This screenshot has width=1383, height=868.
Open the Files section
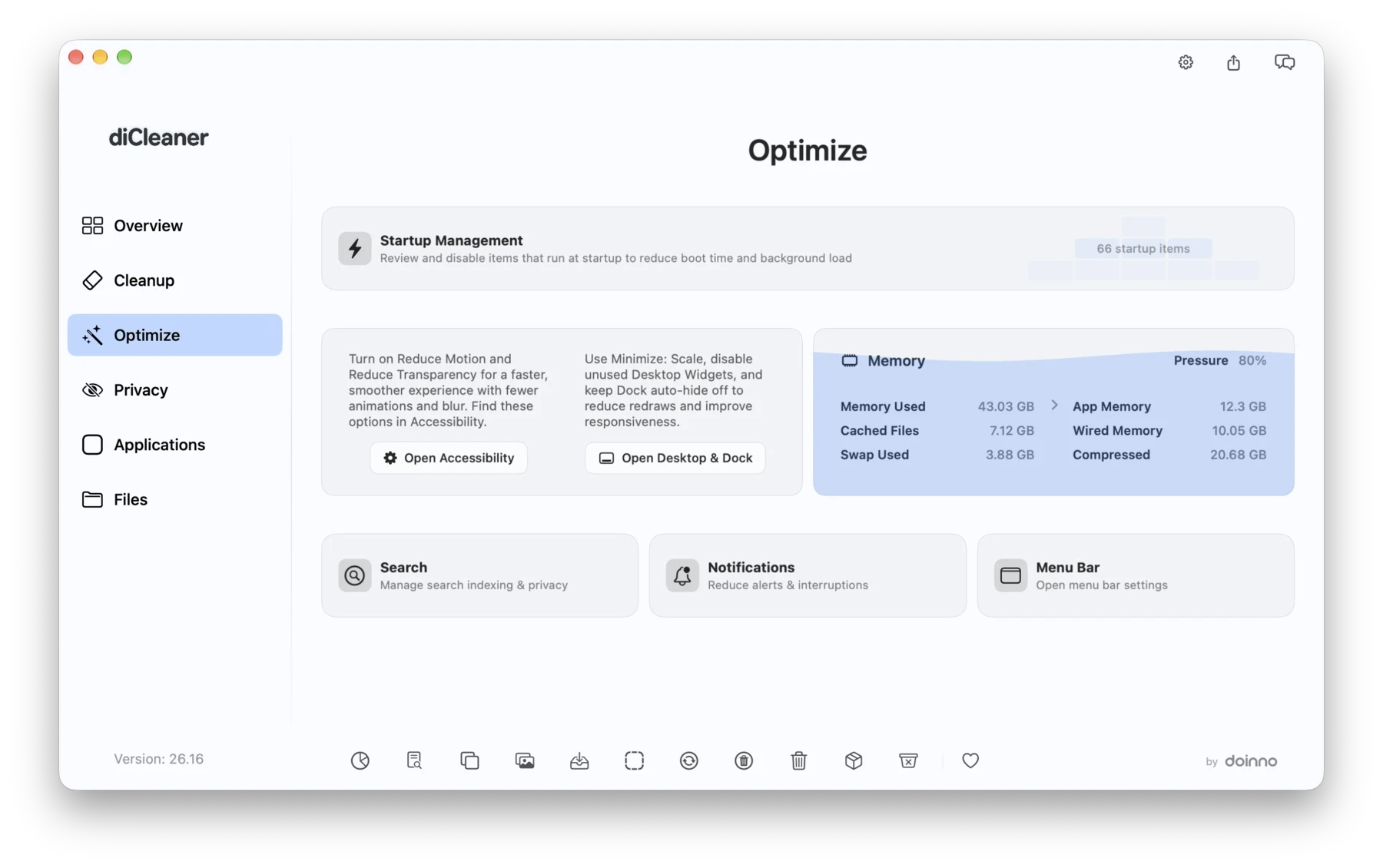click(x=175, y=499)
